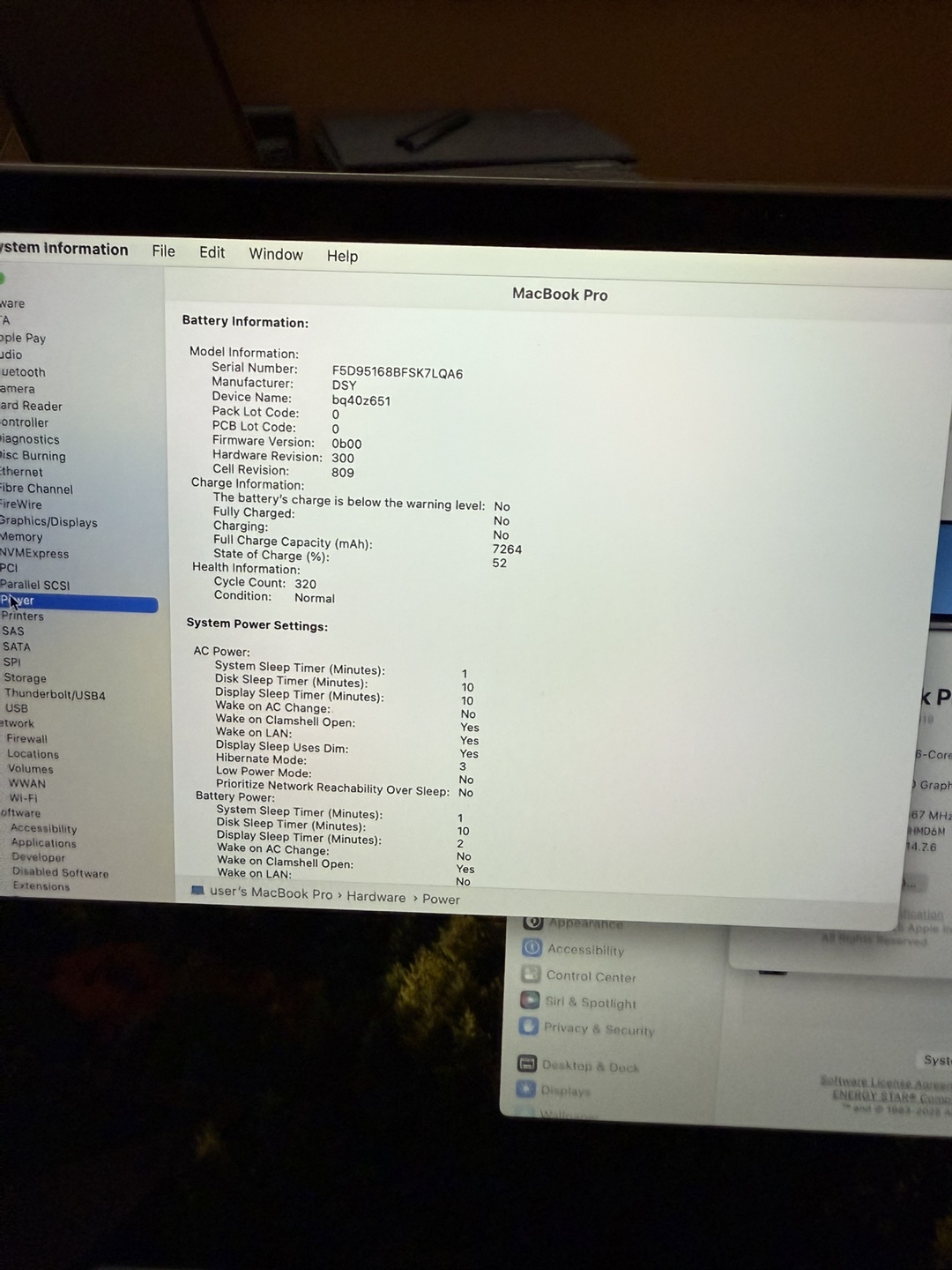Screen dimensions: 952x1270
Task: Open Control Center in System Settings window
Action: point(591,976)
